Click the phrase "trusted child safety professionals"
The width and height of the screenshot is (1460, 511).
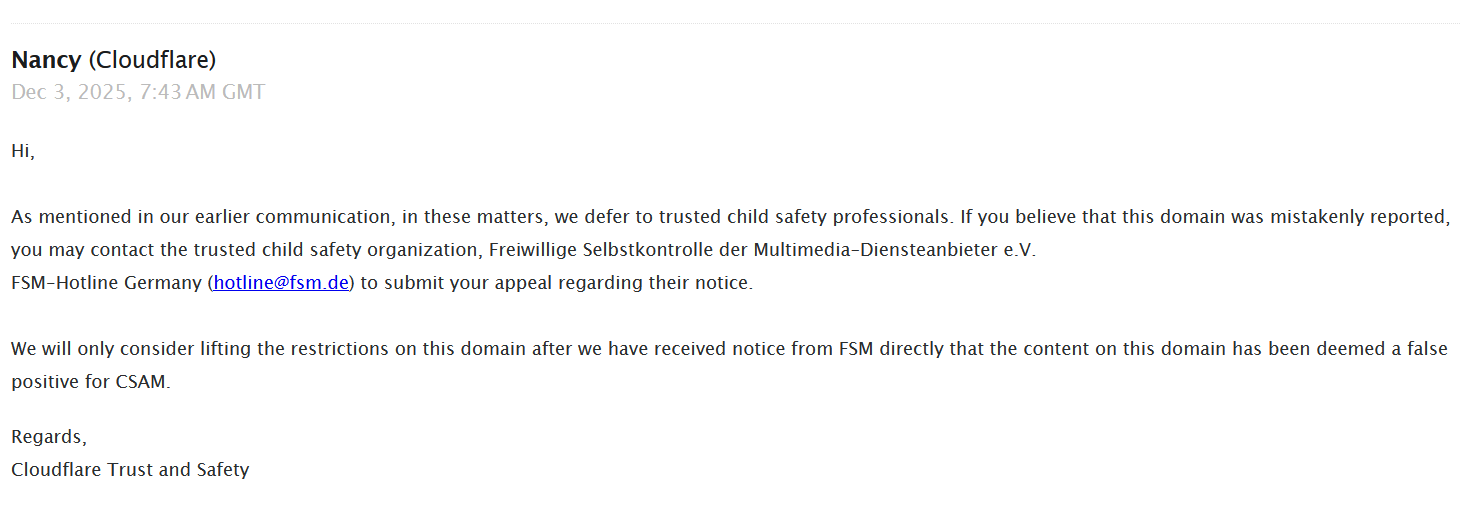click(812, 217)
